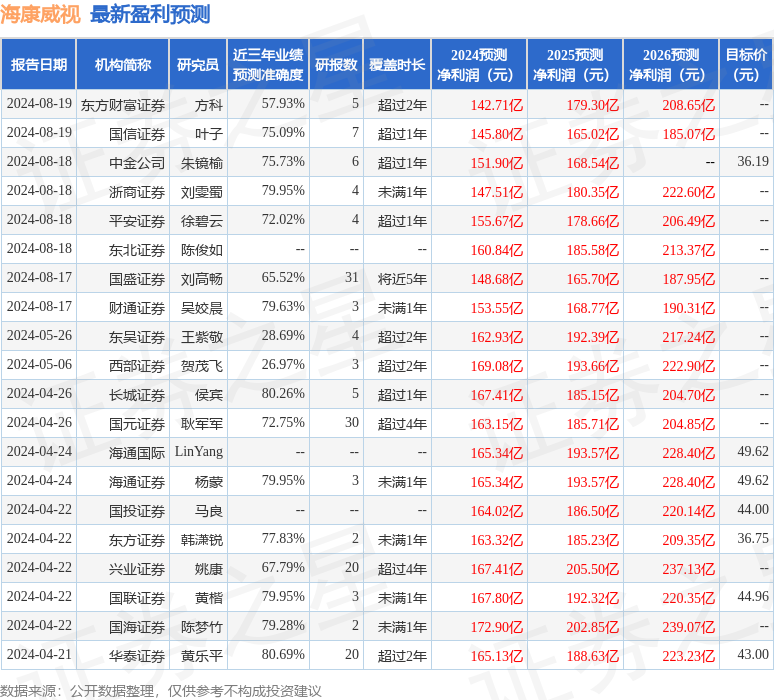Click the 2026预测净利润 column header
This screenshot has height=700, width=774.
click(671, 65)
